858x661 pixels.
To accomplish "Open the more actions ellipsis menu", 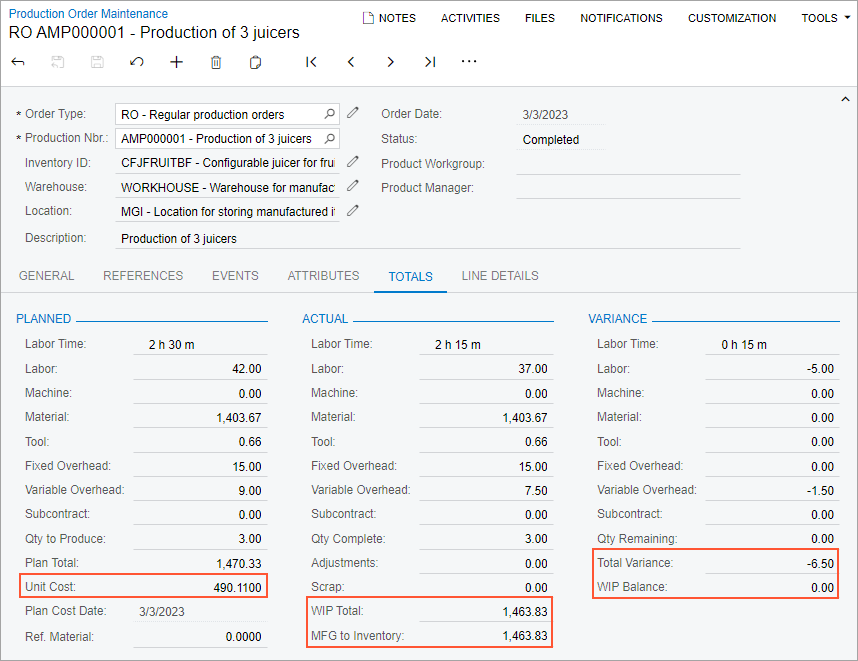I will 469,62.
